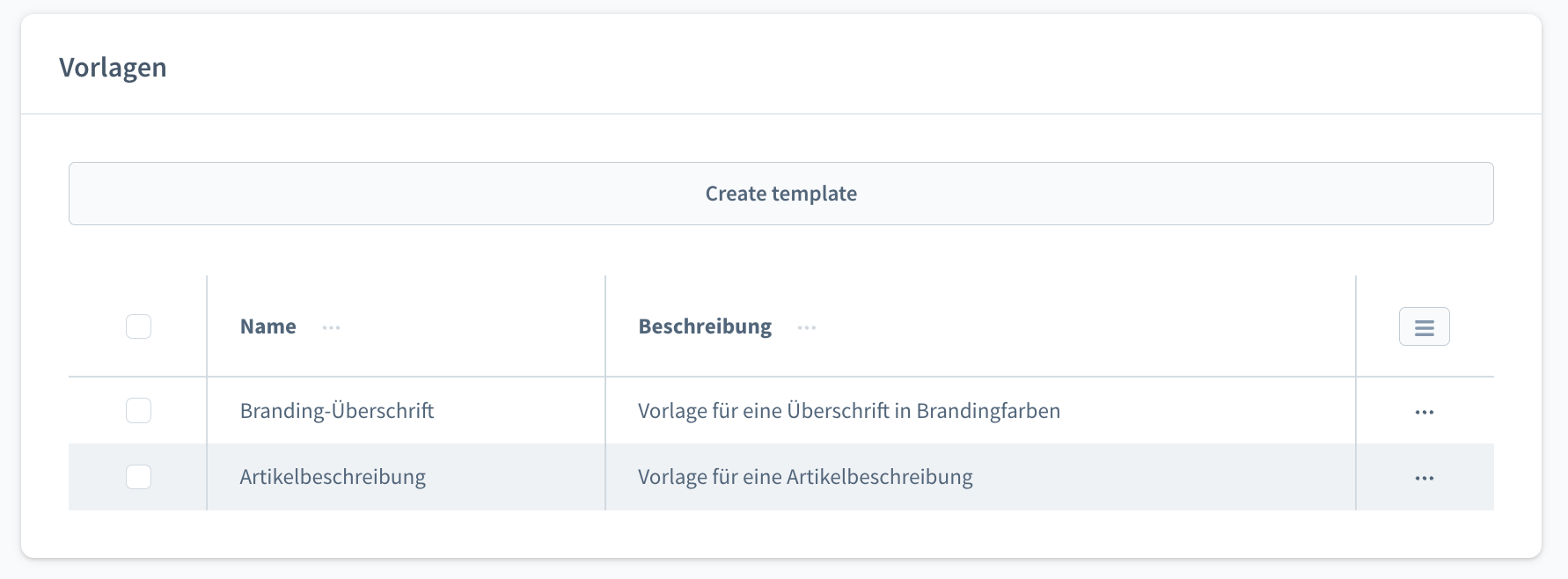The width and height of the screenshot is (1568, 579).
Task: Tick the Artikelbeschreibung row checkbox
Action: point(138,477)
